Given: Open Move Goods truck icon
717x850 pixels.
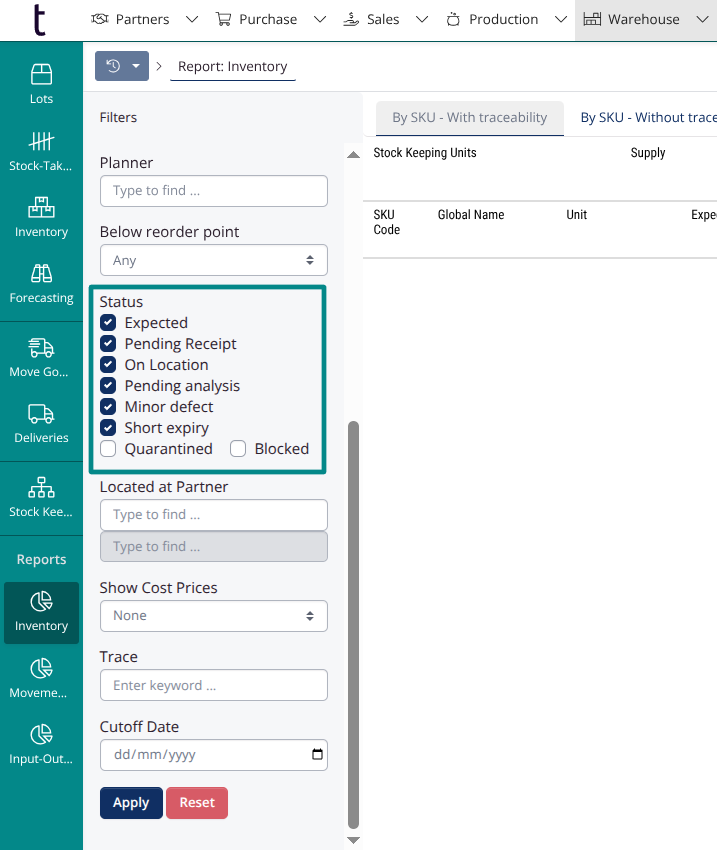Looking at the screenshot, I should [x=41, y=348].
